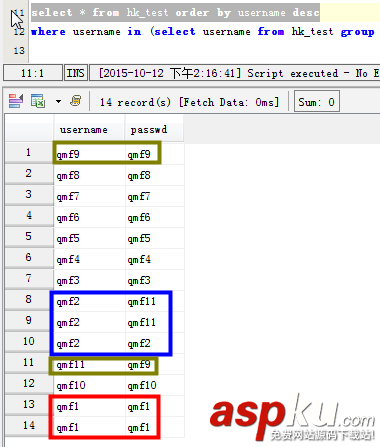Place cursor on editor line 11 select statement
380x447 pixels.
click(175, 13)
